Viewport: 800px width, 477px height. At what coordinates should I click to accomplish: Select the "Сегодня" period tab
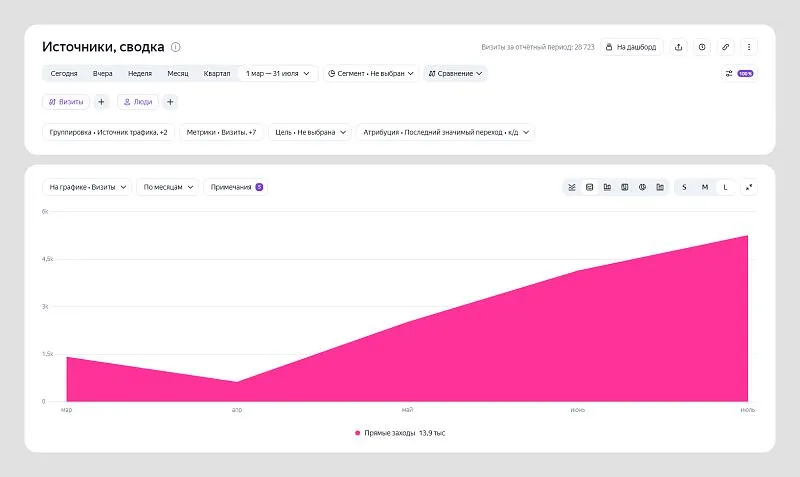64,73
